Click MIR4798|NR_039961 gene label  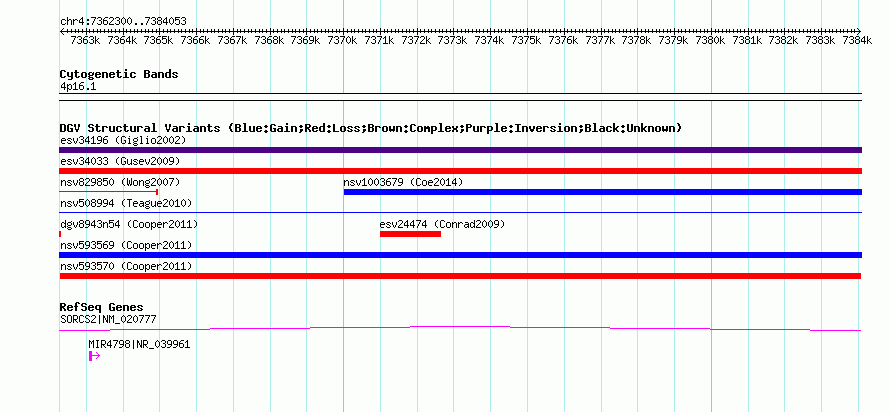tap(139, 344)
